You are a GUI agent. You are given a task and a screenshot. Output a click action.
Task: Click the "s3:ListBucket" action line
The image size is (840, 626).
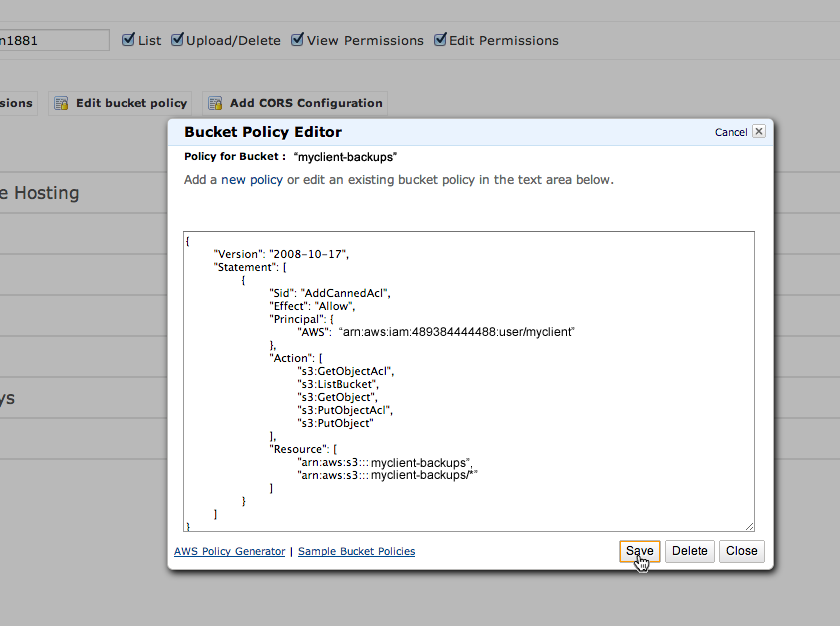pyautogui.click(x=338, y=384)
